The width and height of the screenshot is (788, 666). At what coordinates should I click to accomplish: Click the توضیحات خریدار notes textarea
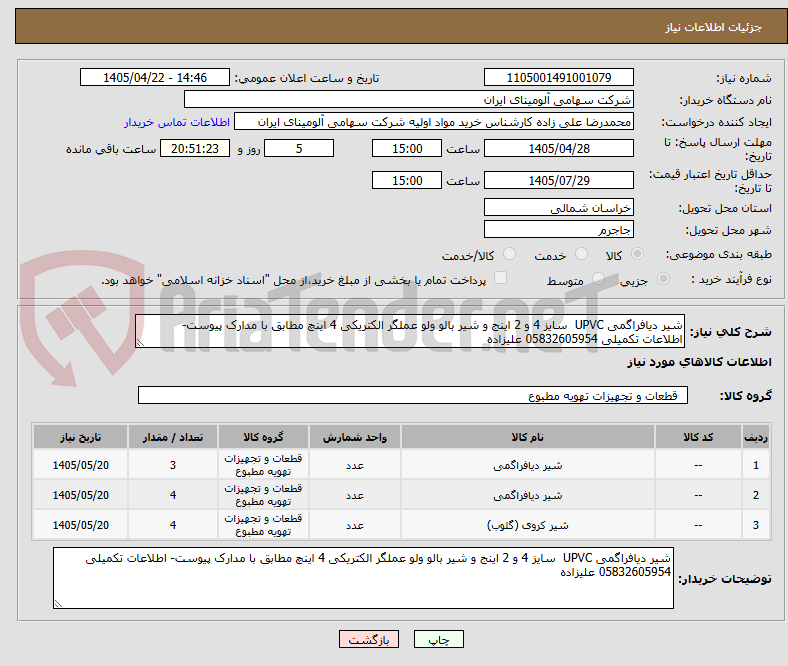(x=363, y=578)
